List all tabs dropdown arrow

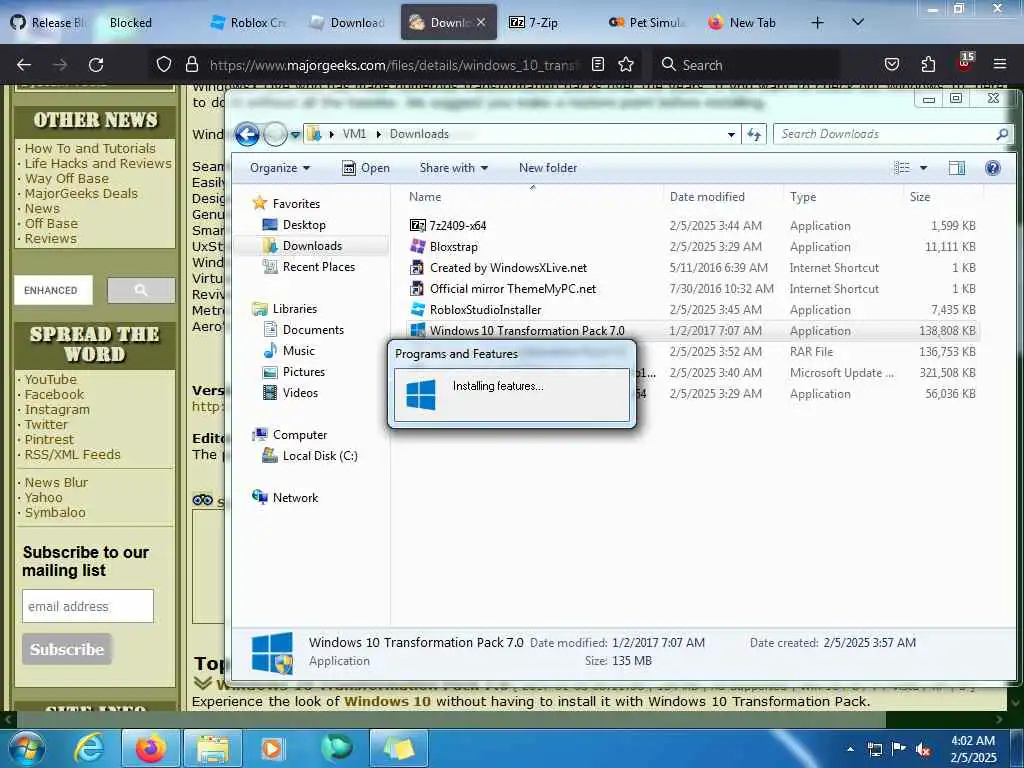pos(857,23)
